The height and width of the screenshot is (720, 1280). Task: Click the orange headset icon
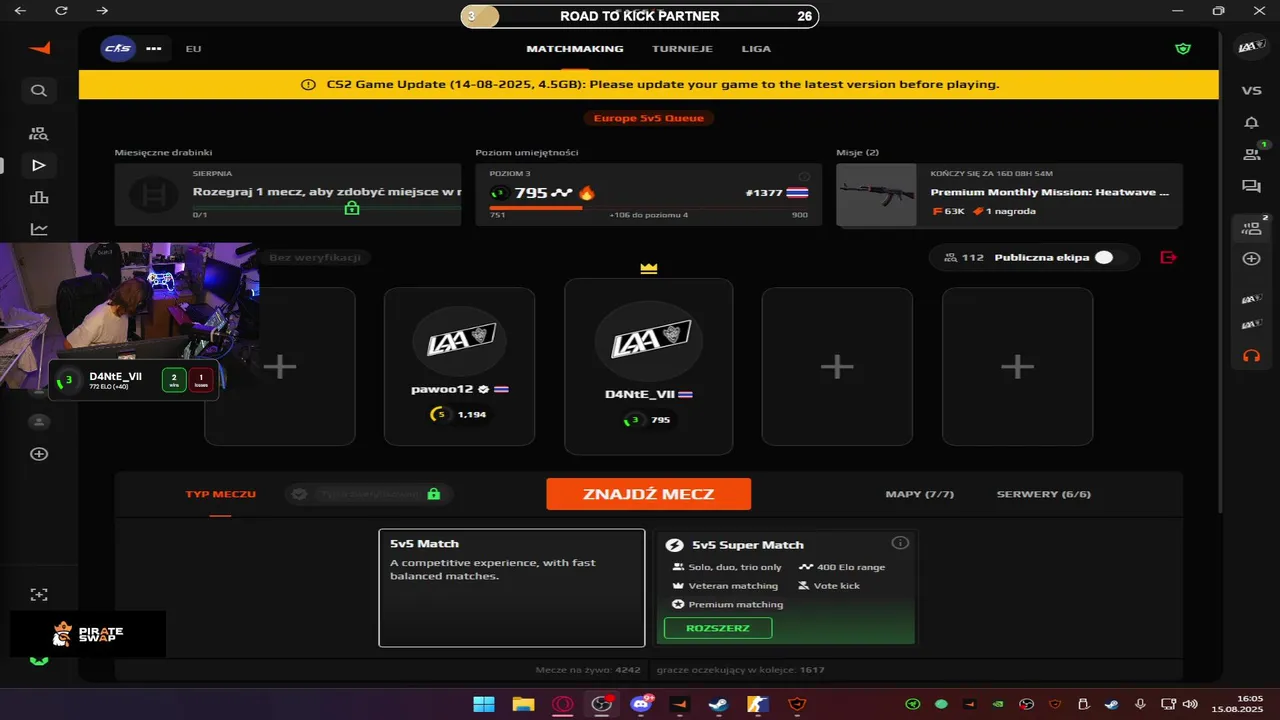pos(1251,355)
